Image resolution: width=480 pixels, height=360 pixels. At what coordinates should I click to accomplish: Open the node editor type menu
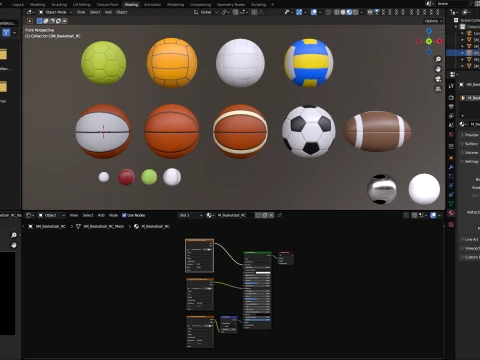[x=30, y=215]
